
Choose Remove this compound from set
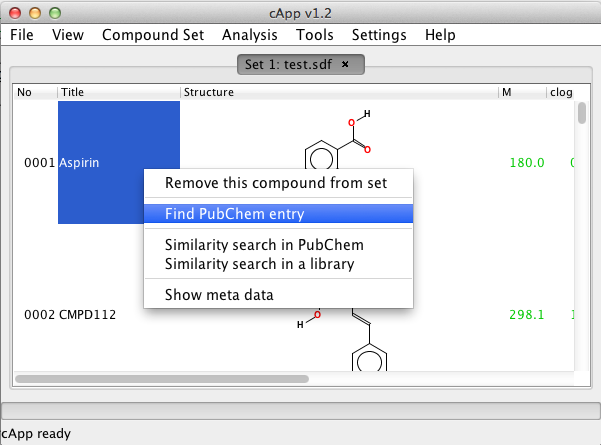(278, 183)
